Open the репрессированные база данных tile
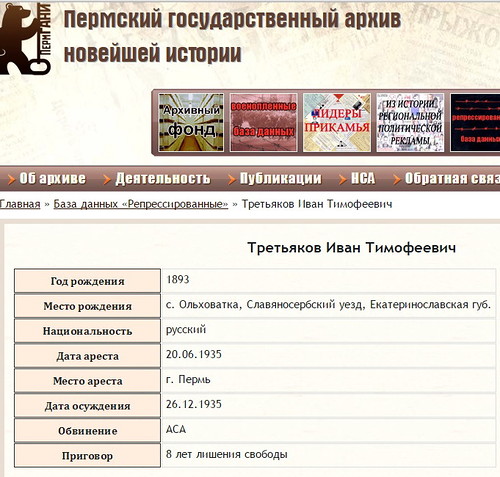 pos(475,122)
